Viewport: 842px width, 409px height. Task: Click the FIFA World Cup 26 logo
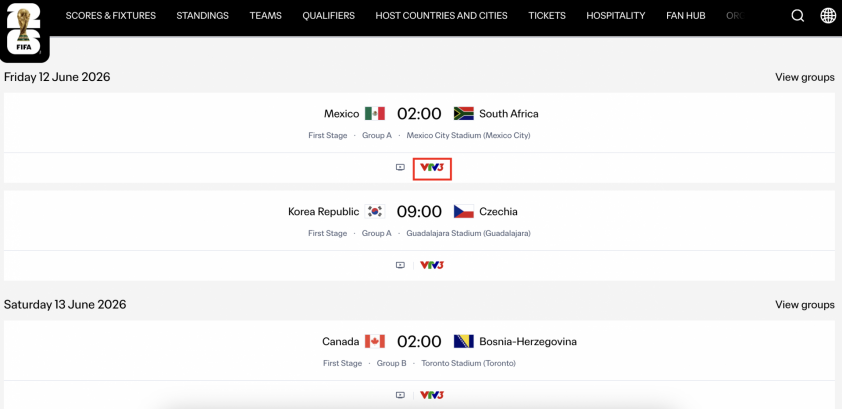pyautogui.click(x=23, y=28)
